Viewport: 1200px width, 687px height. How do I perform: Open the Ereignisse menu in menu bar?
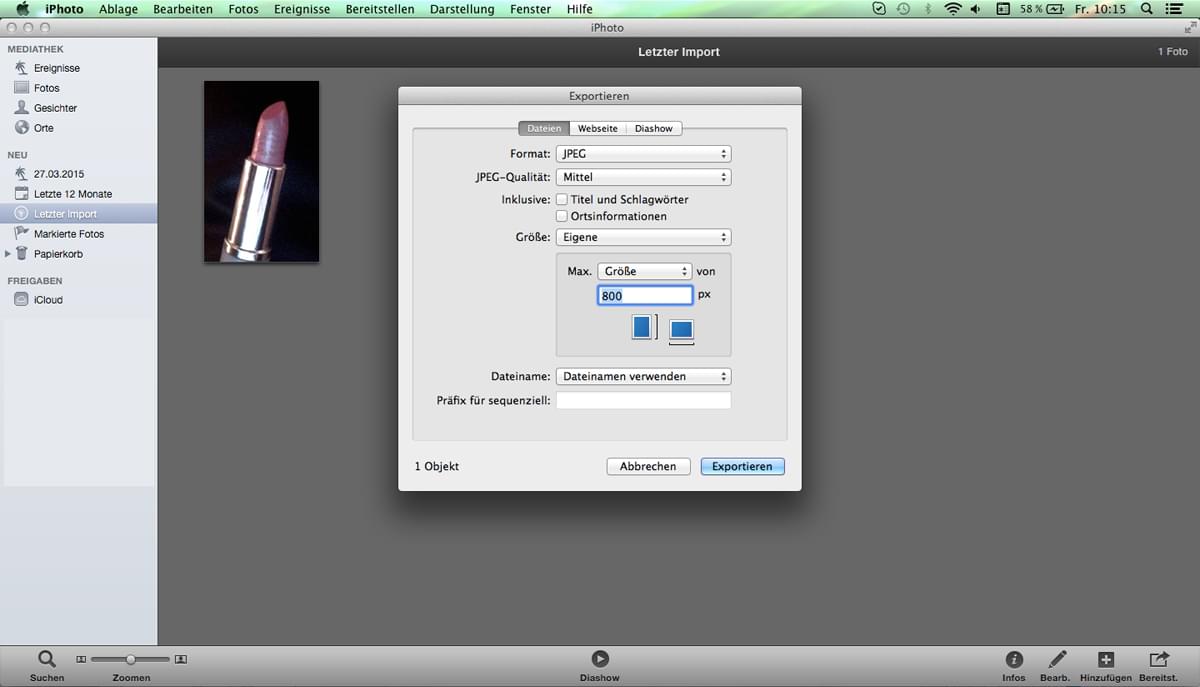click(302, 9)
